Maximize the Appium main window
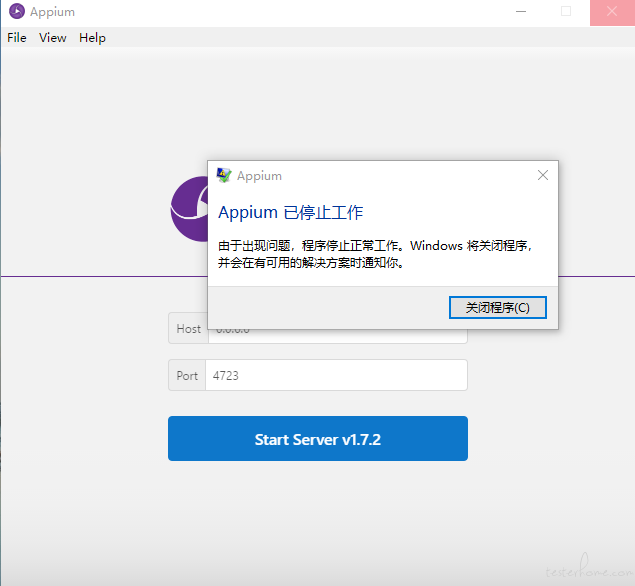The height and width of the screenshot is (586, 635). (566, 12)
